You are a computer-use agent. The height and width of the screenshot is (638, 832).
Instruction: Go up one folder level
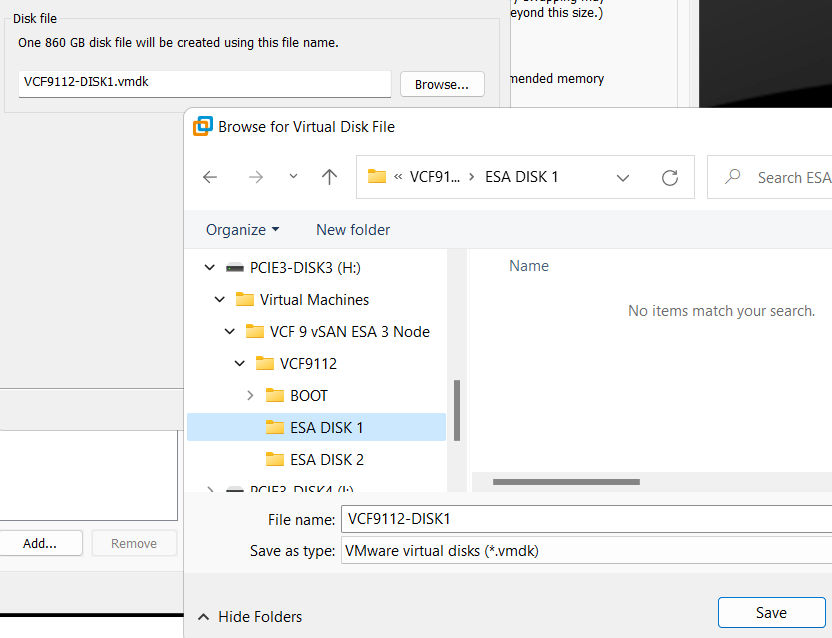330,177
